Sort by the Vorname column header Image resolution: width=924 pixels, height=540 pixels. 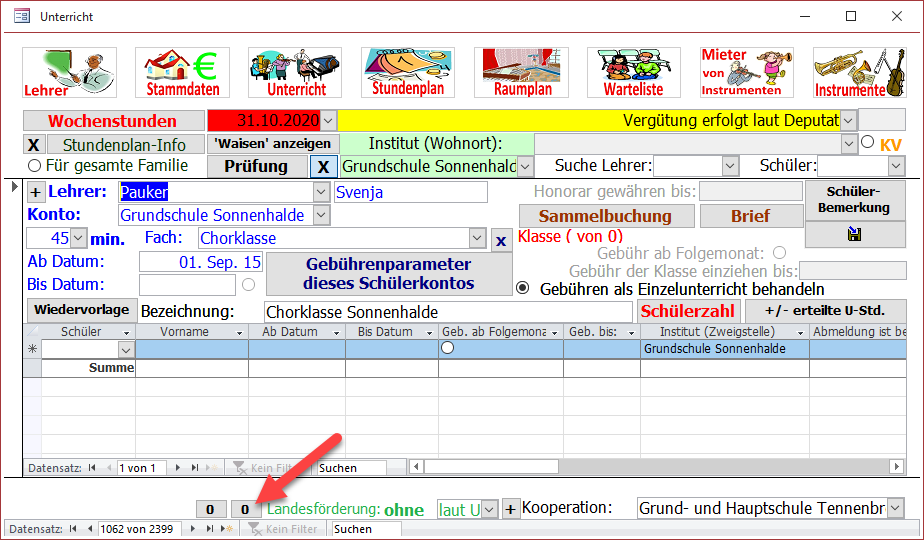185,332
